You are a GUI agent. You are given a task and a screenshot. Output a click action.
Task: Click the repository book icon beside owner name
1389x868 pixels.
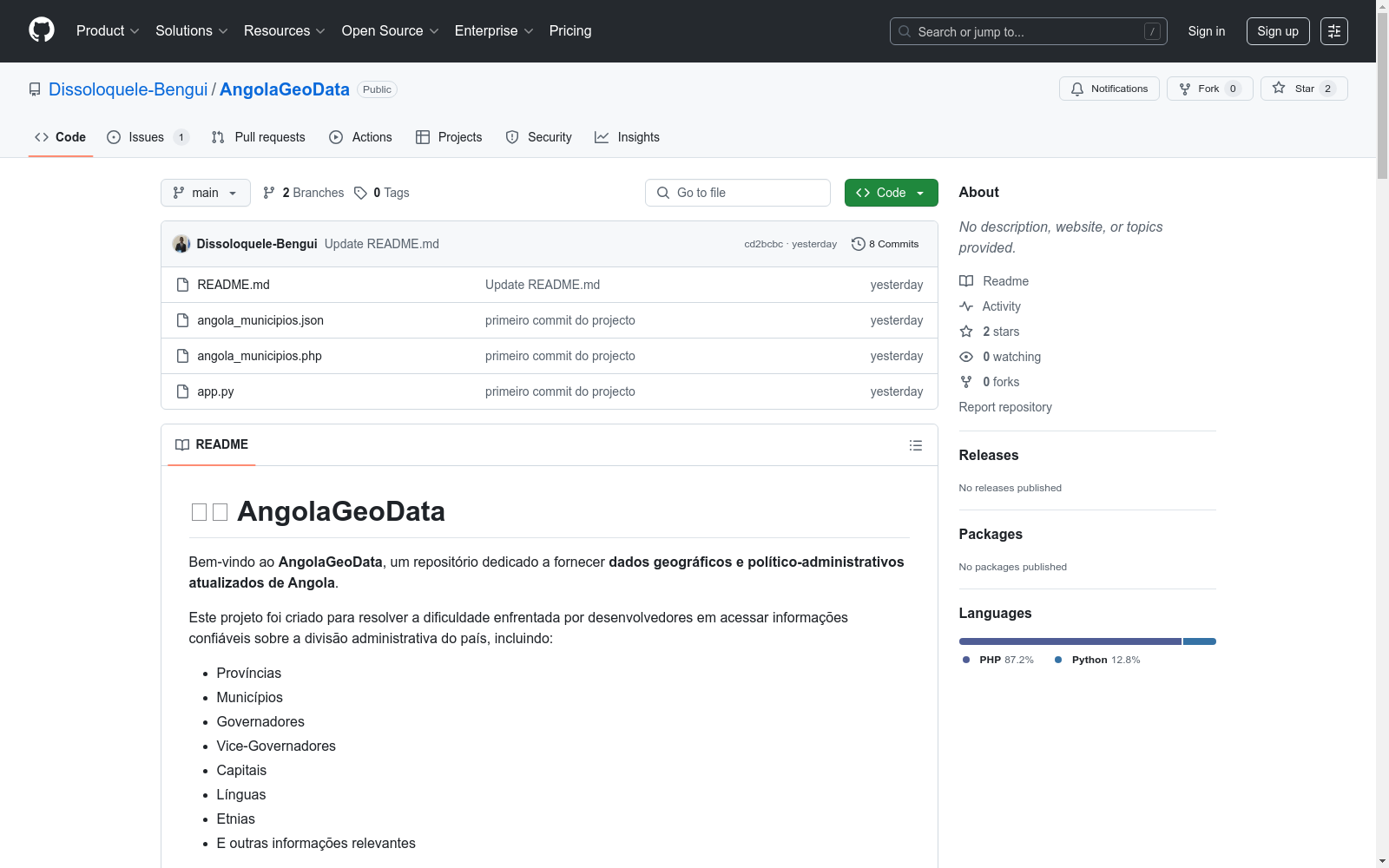tap(35, 89)
